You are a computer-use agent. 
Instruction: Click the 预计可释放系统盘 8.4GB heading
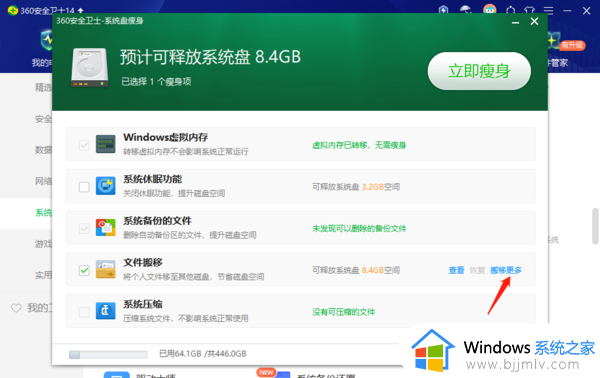click(x=210, y=57)
